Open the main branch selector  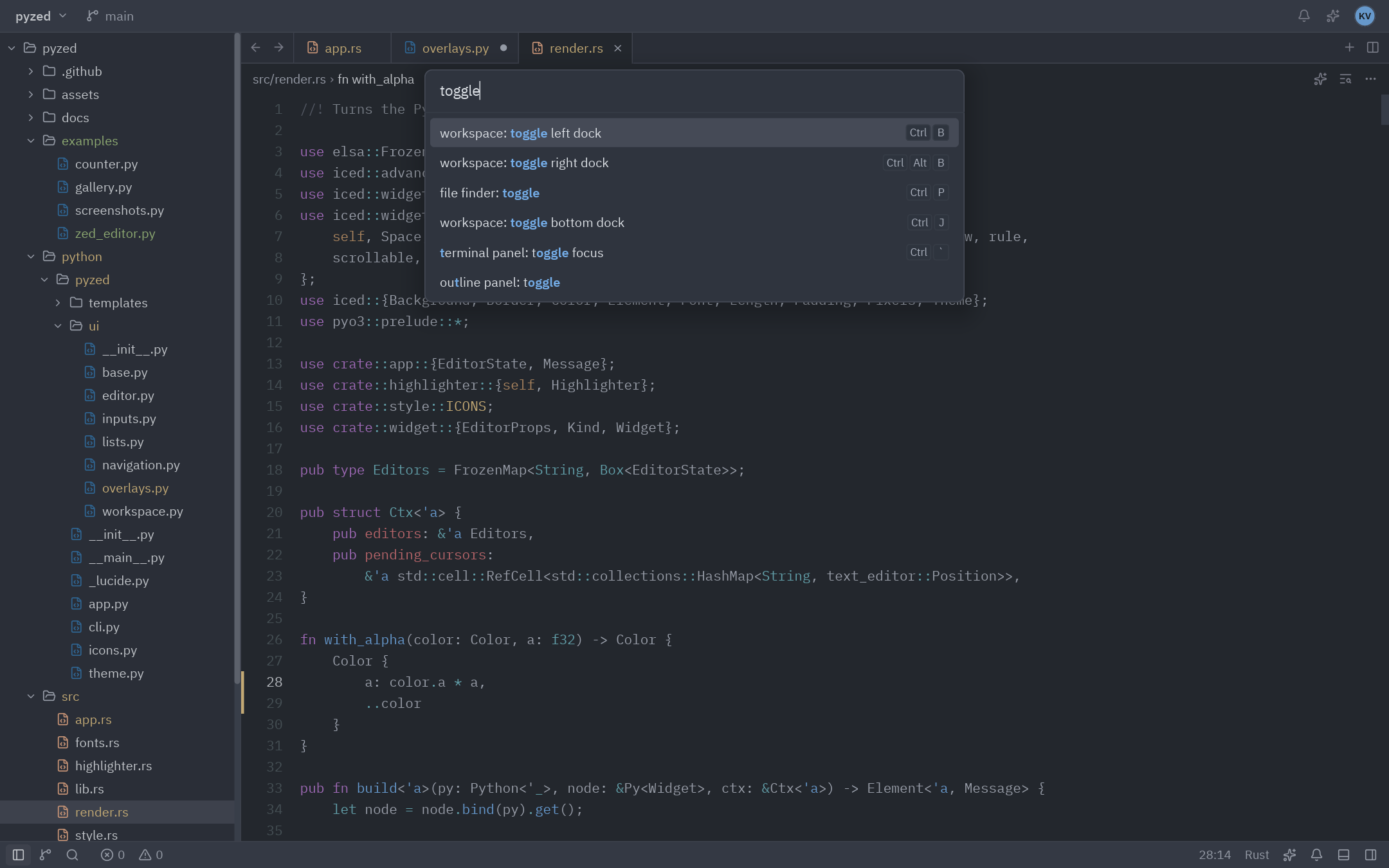[x=111, y=16]
